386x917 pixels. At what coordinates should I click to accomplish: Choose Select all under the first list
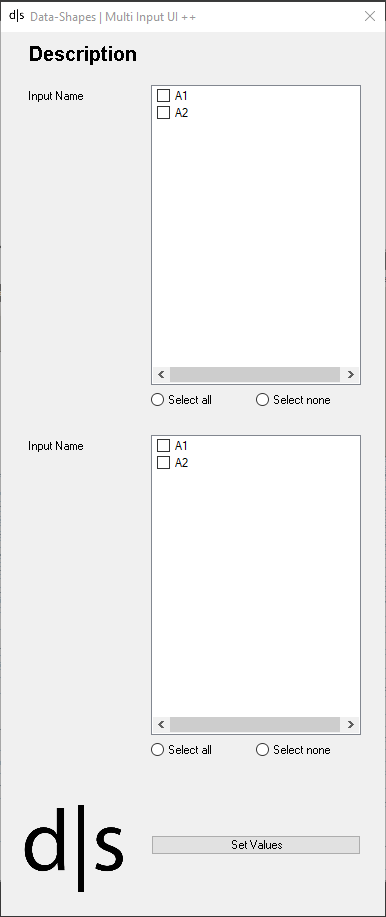click(157, 399)
